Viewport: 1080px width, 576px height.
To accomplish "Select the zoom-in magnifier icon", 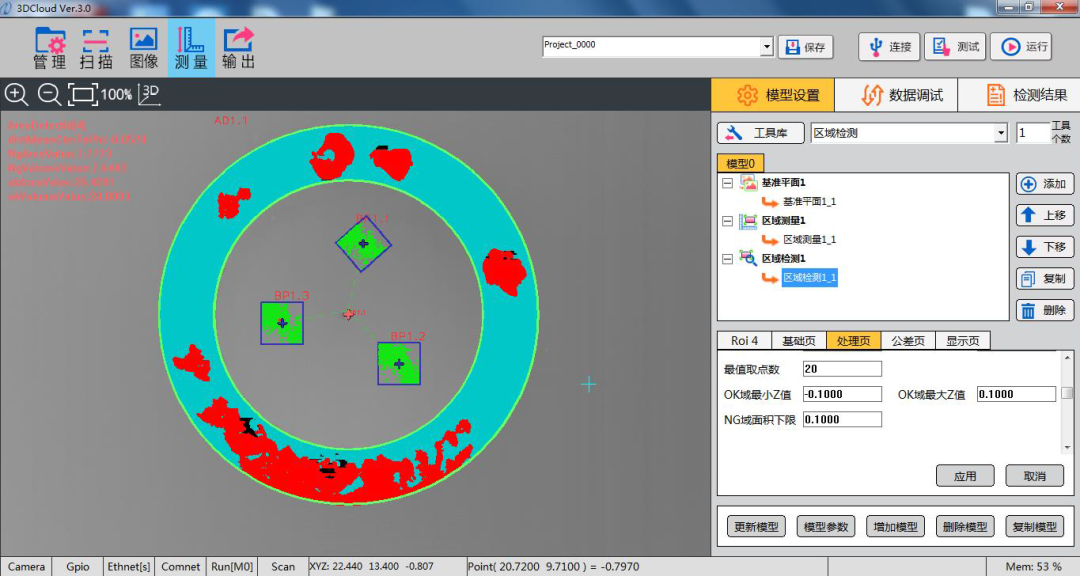I will point(19,94).
